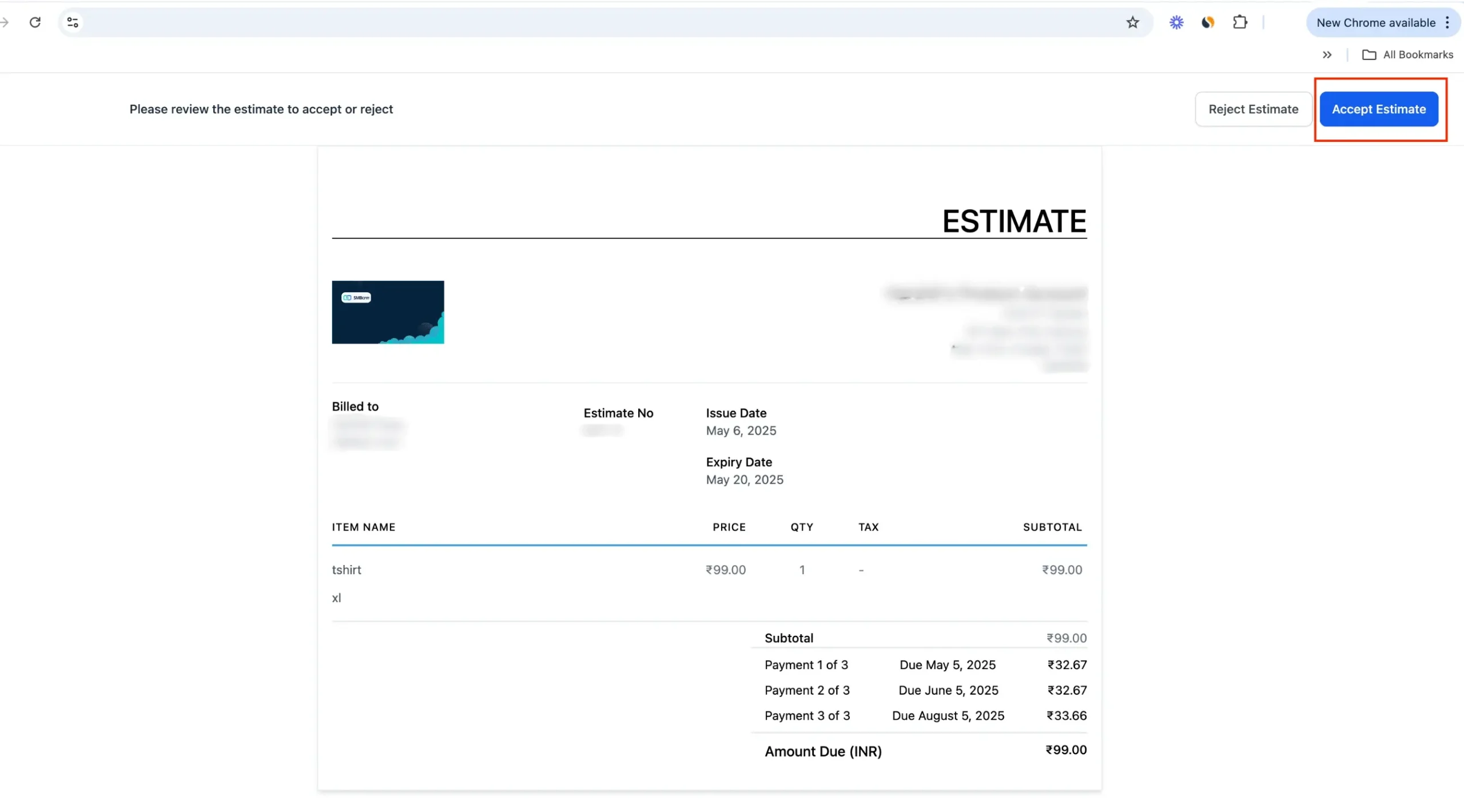
Task: Click the ₹33.66 payment amount
Action: (x=1067, y=716)
